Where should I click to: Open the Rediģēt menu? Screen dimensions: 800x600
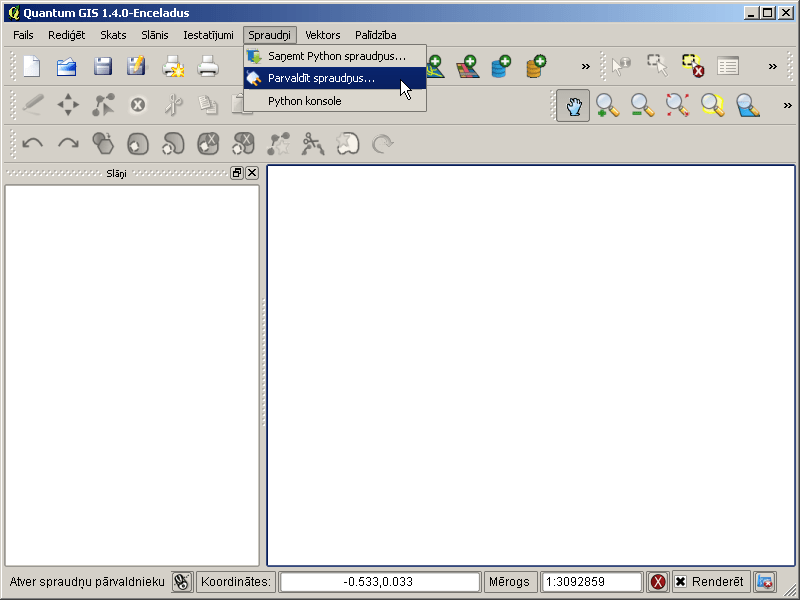pos(66,35)
